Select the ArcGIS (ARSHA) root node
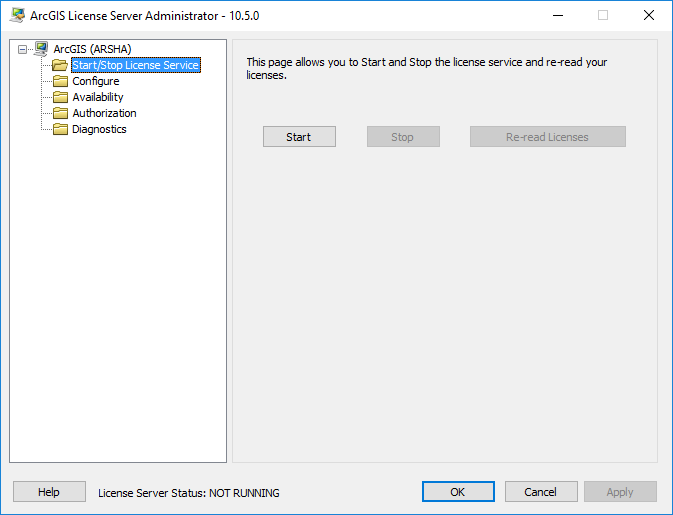The height and width of the screenshot is (515, 673). pos(92,49)
